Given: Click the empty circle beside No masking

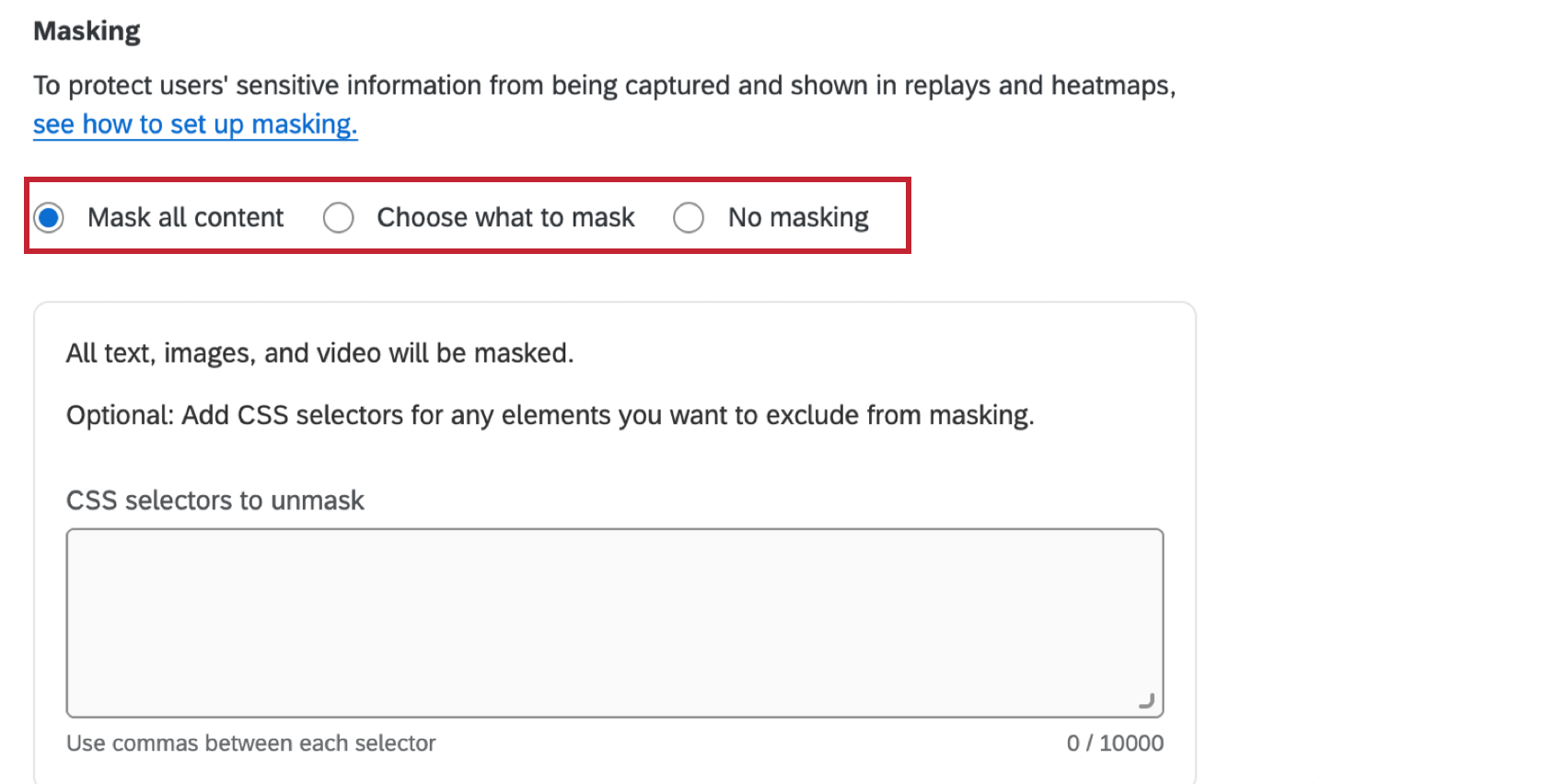Looking at the screenshot, I should (x=689, y=217).
